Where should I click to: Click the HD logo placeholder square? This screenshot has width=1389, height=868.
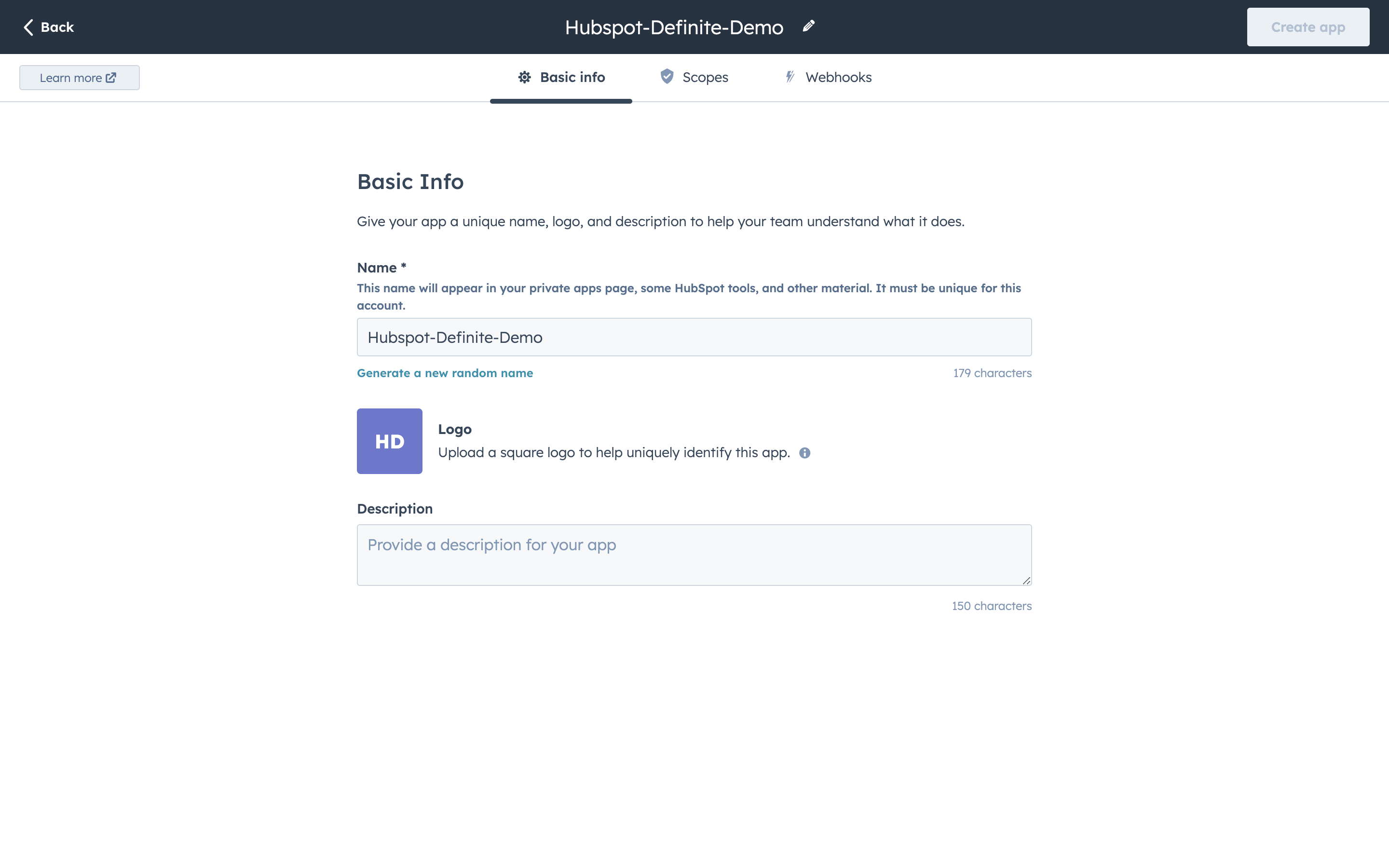[390, 441]
